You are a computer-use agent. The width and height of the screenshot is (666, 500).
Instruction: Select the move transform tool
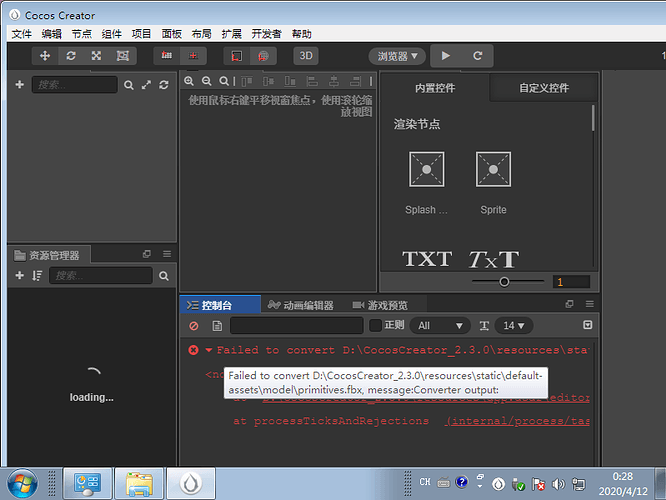pos(45,56)
